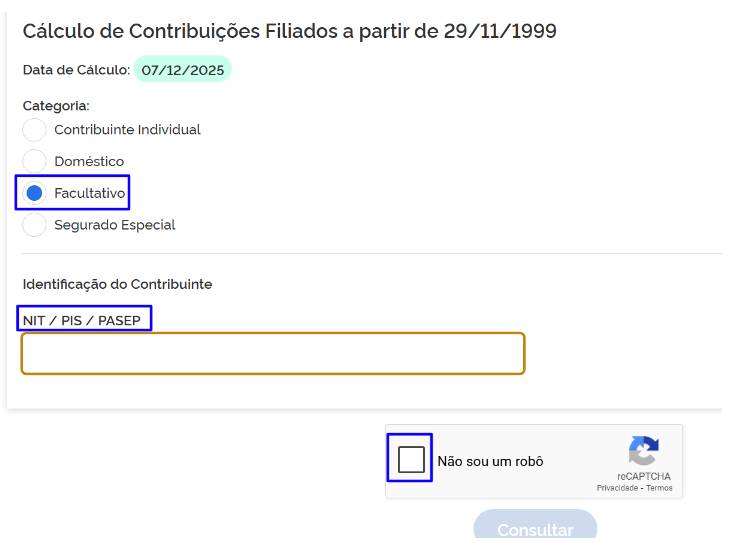Image resolution: width=746 pixels, height=543 pixels.
Task: Select the Contribuinte Individual radio button
Action: coord(34,130)
